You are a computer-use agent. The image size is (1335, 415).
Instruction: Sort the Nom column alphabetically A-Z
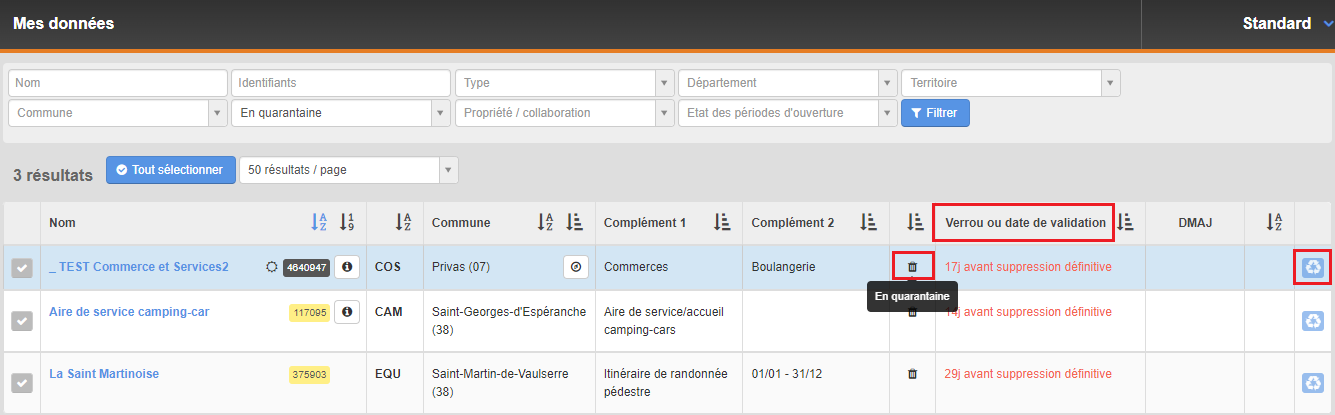(x=319, y=222)
